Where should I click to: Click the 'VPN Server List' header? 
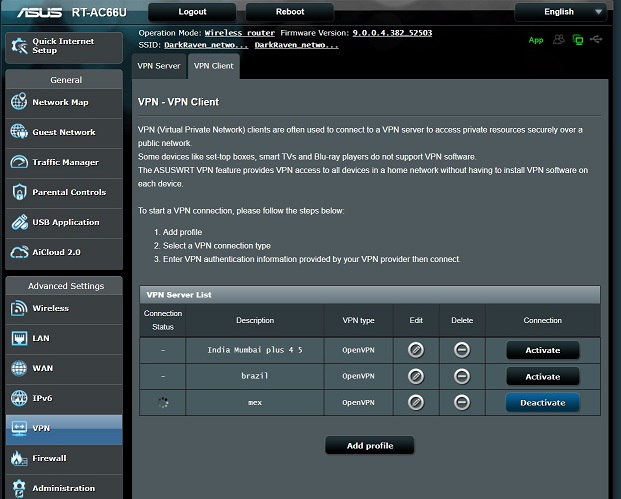click(370, 295)
